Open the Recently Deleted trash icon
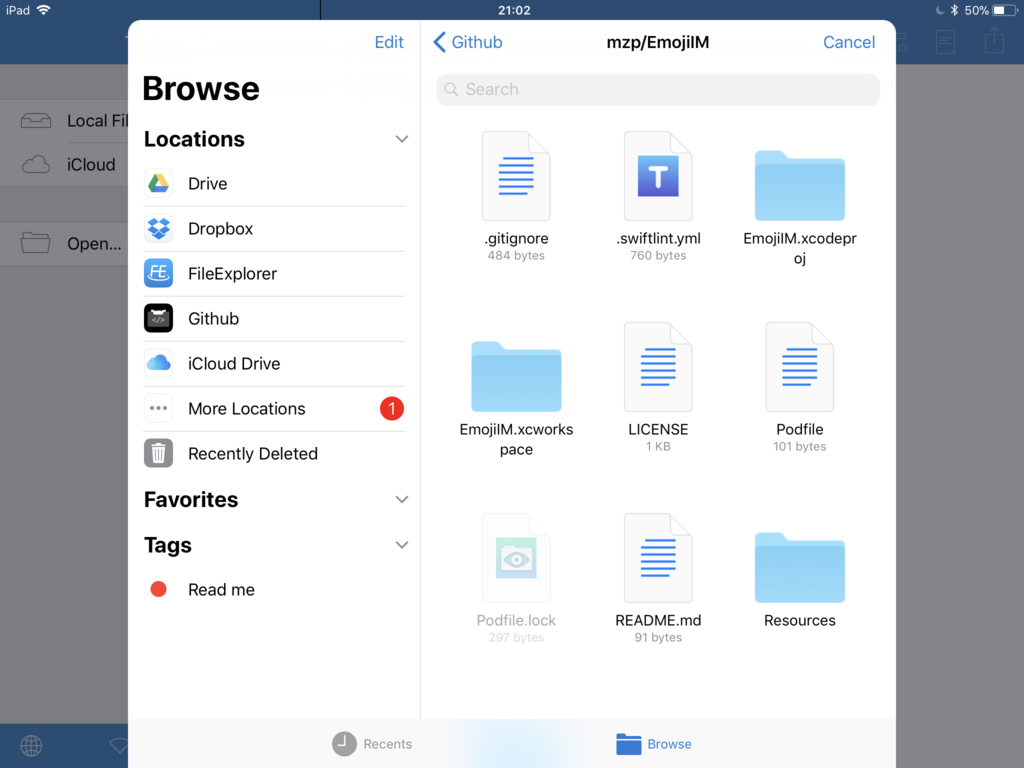This screenshot has width=1024, height=768. pos(158,453)
